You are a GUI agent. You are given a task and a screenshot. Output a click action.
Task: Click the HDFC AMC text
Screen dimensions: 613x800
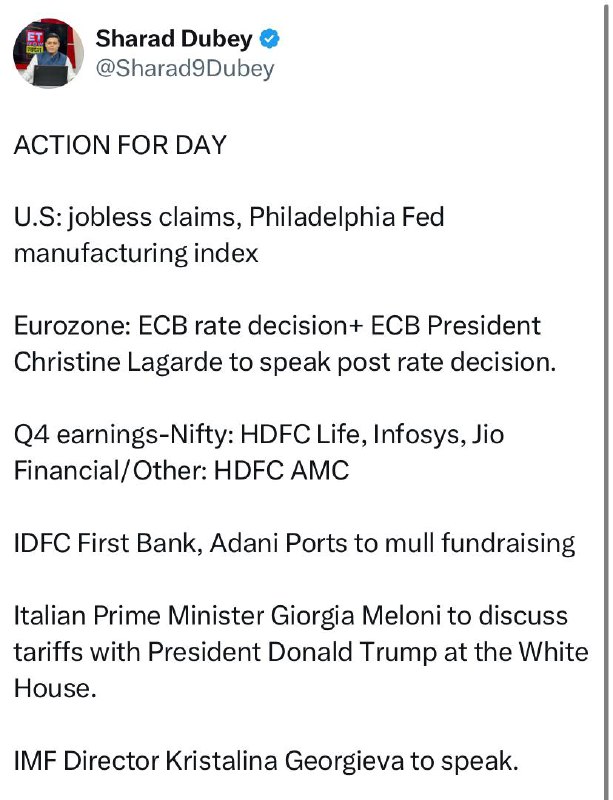(x=281, y=470)
